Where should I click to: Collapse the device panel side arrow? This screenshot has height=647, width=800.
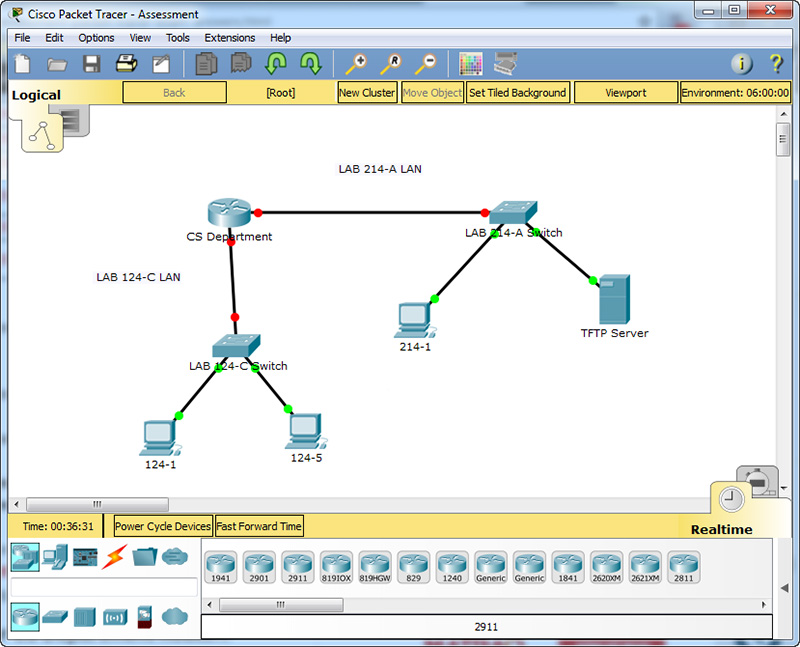784,588
